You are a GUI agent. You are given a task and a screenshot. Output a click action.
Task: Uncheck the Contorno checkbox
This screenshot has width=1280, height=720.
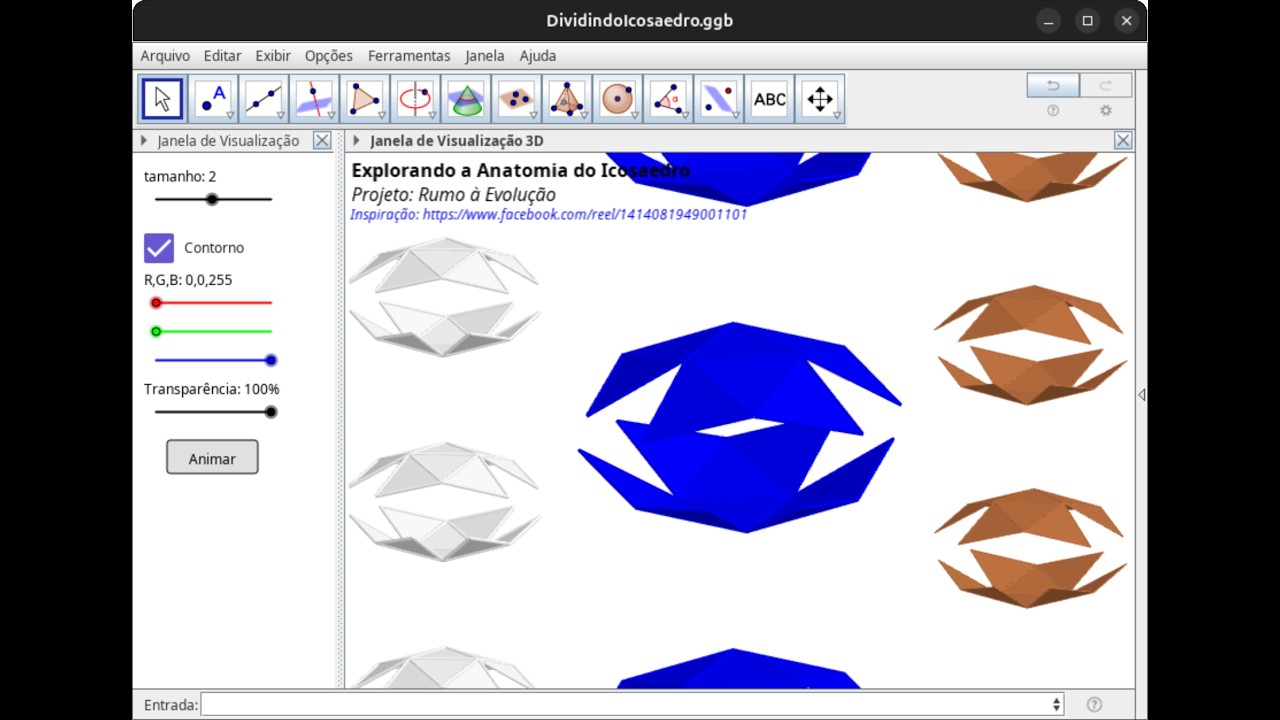click(x=159, y=247)
